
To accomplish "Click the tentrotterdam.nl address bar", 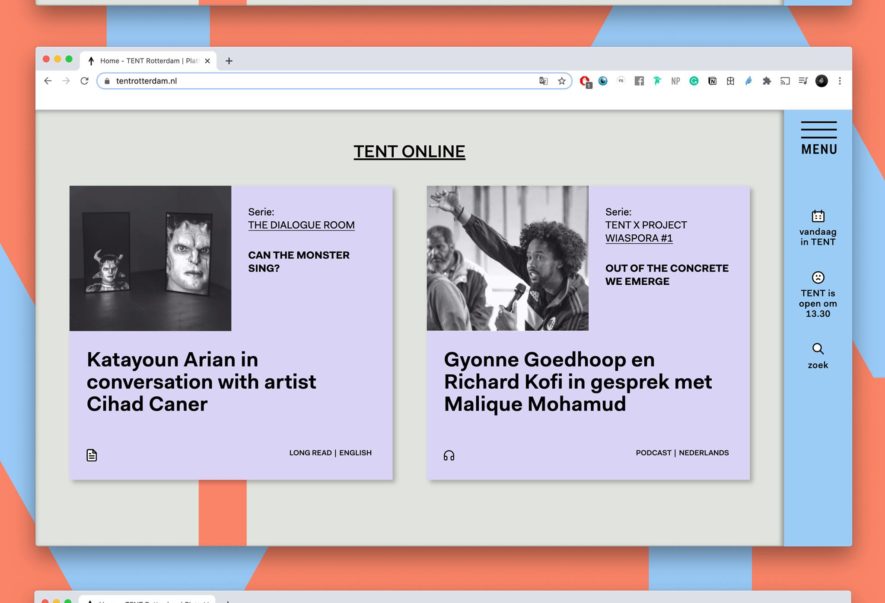I will 334,81.
